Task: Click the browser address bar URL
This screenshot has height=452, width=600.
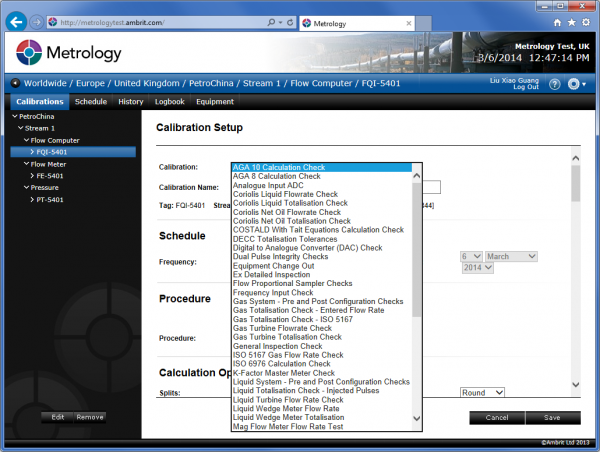Action: point(112,23)
